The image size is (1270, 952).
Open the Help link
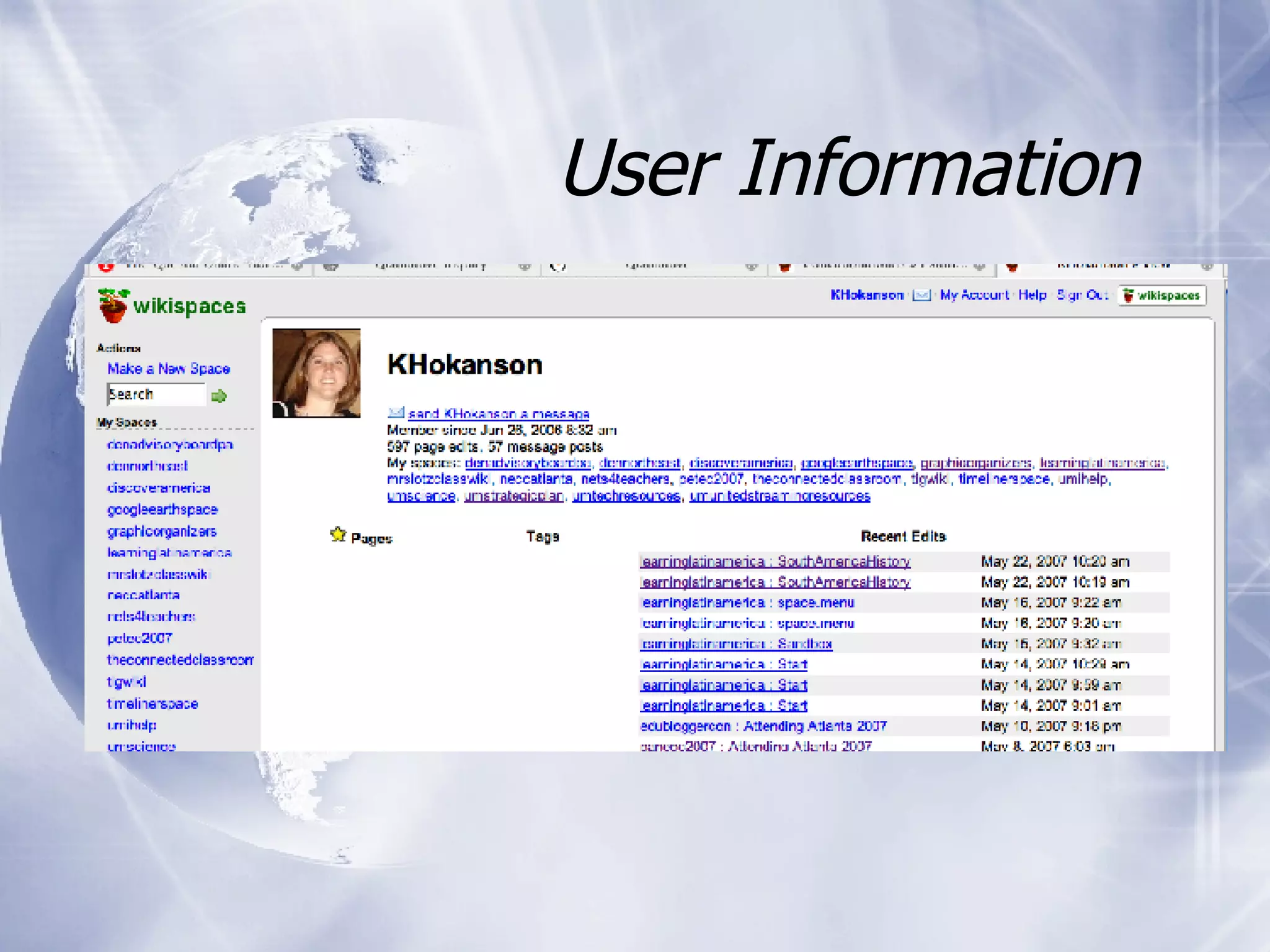click(1032, 295)
